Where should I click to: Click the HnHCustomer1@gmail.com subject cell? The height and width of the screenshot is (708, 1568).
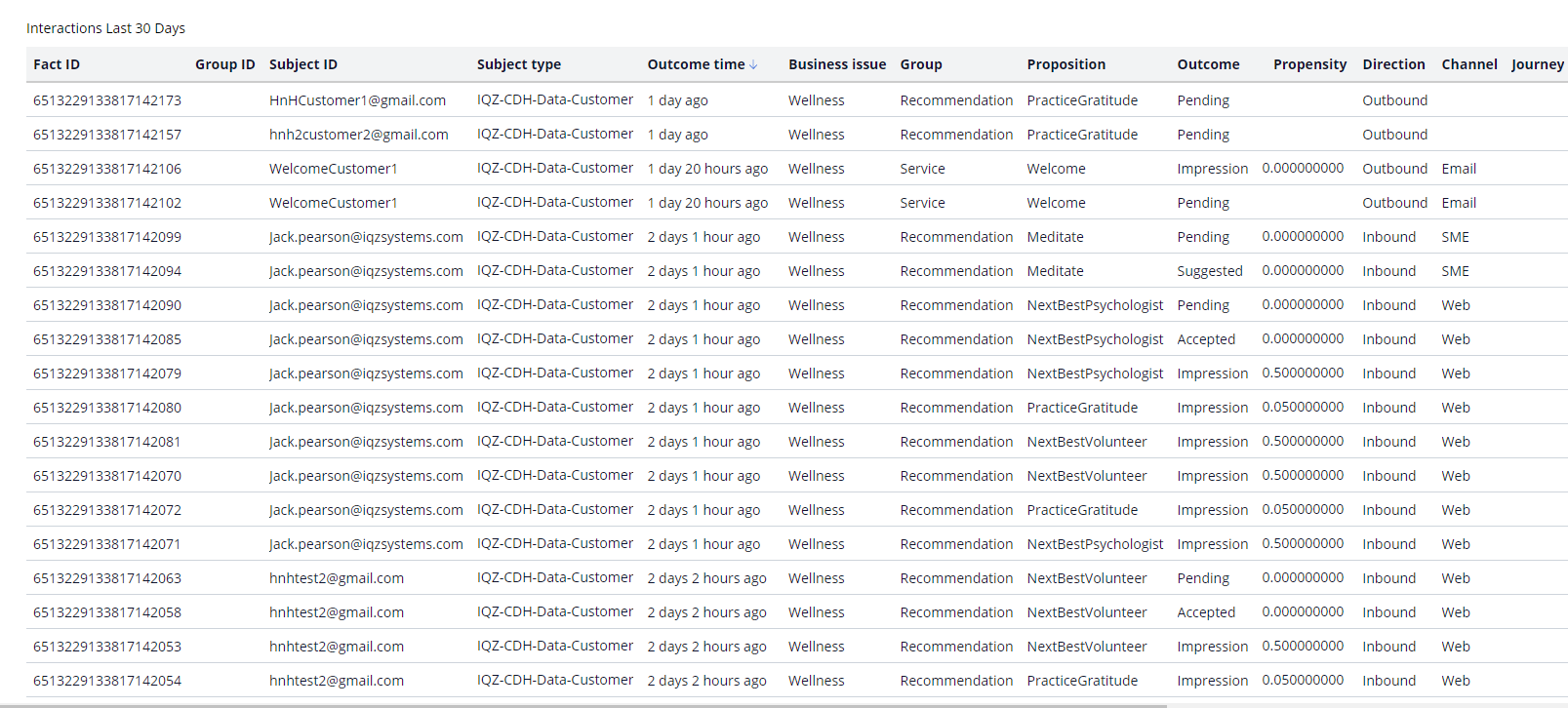point(357,100)
